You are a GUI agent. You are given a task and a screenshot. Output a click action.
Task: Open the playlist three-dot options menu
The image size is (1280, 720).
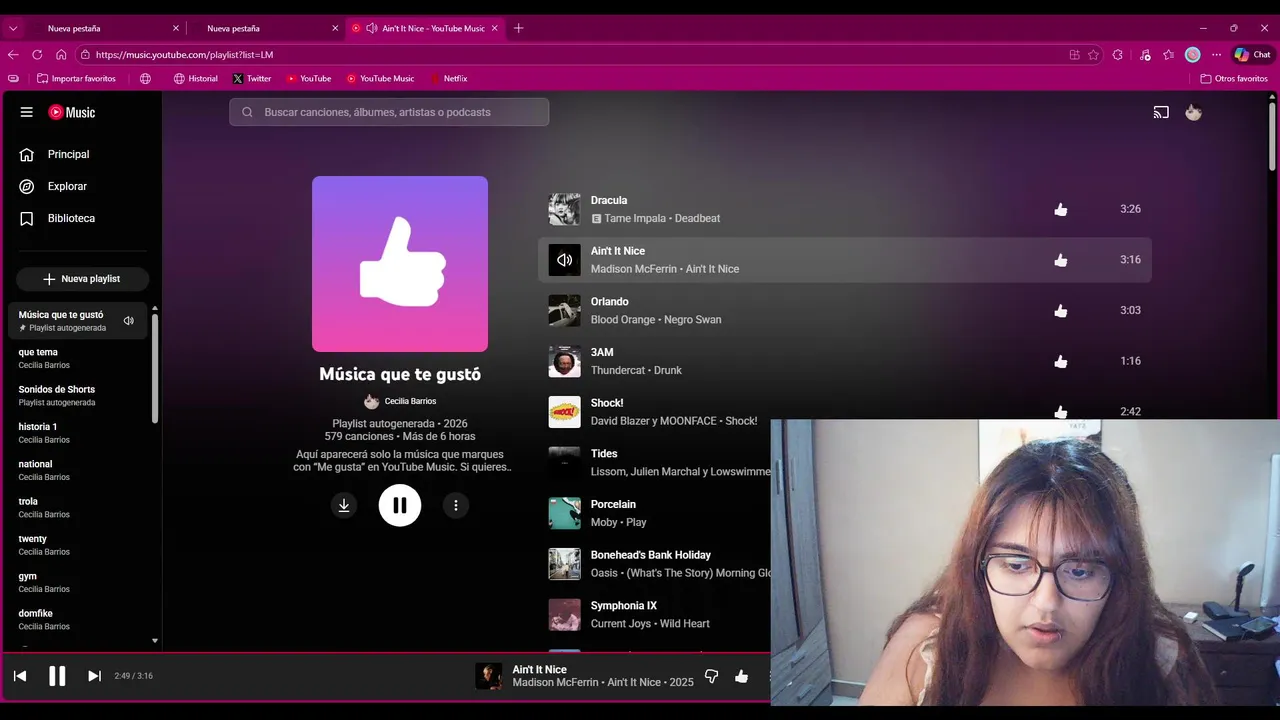pos(456,505)
